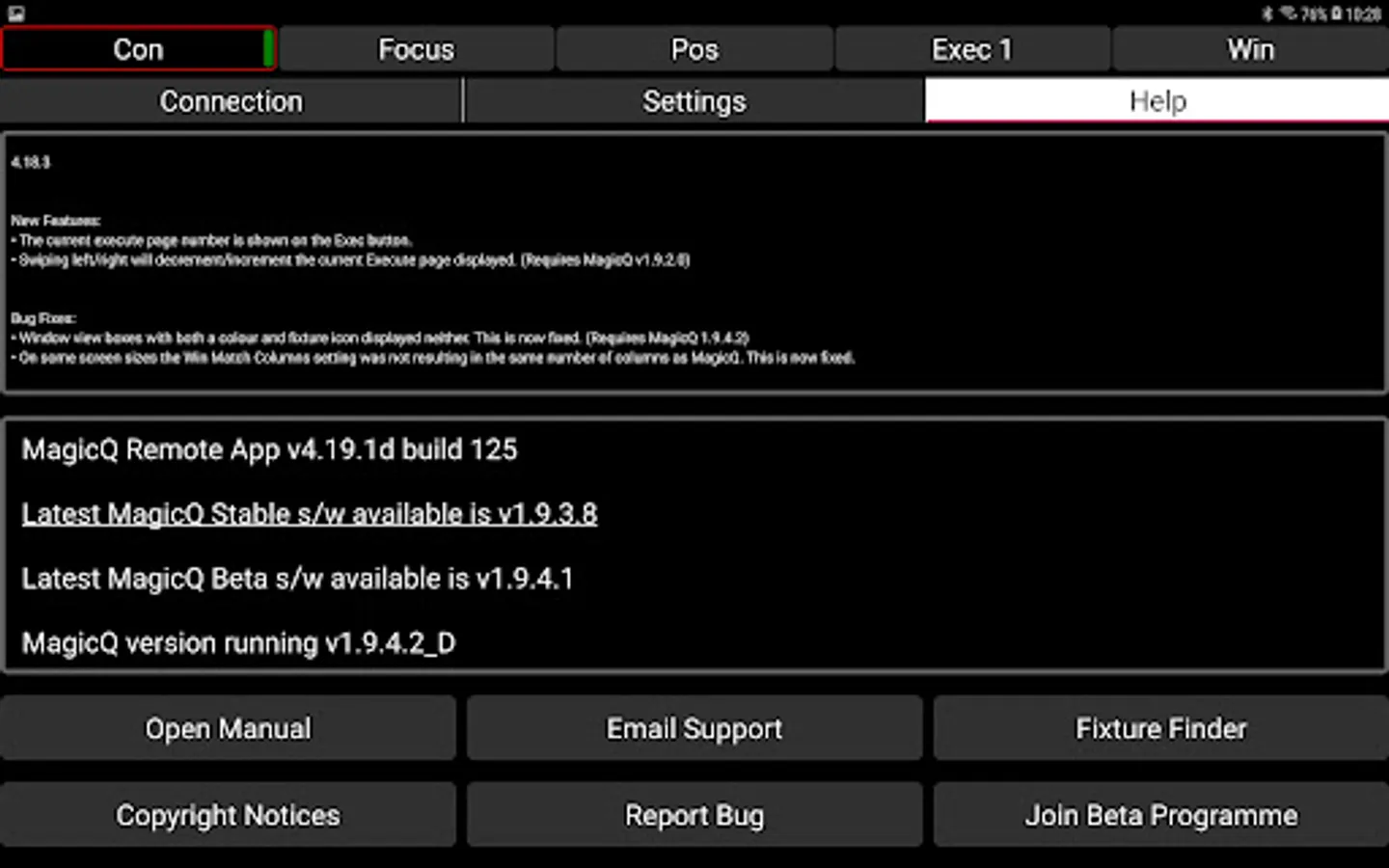Click the image notification icon in status bar
This screenshot has width=1389, height=868.
(15, 14)
